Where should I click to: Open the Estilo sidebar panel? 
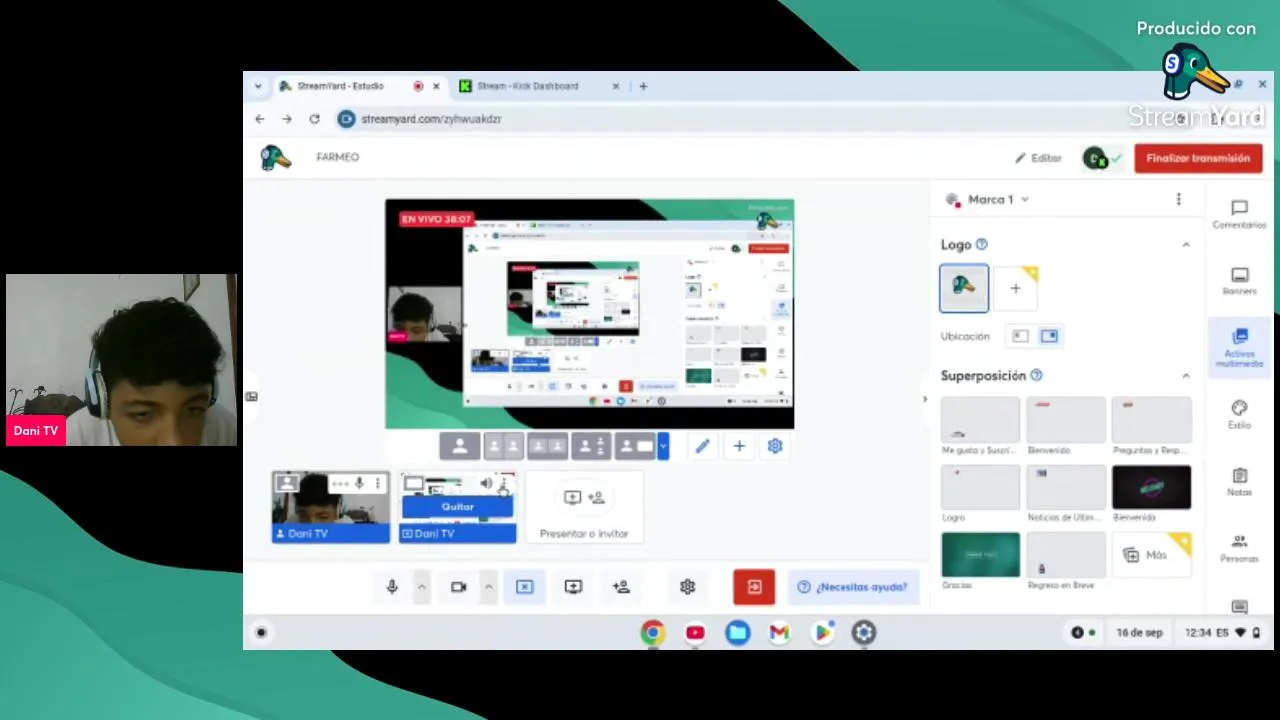point(1239,415)
